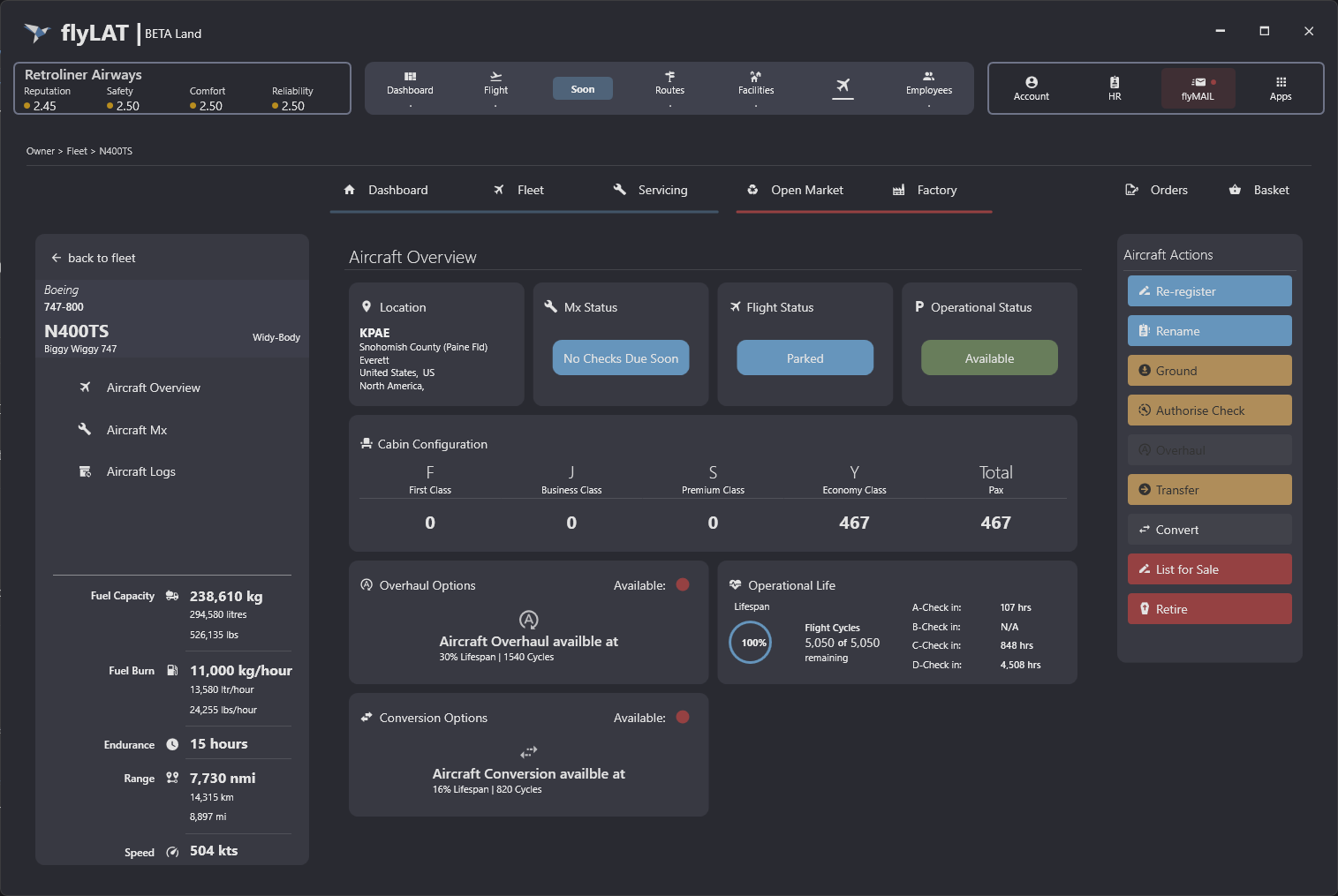Select Aircraft Logs in sidebar
The height and width of the screenshot is (896, 1338).
coord(140,472)
